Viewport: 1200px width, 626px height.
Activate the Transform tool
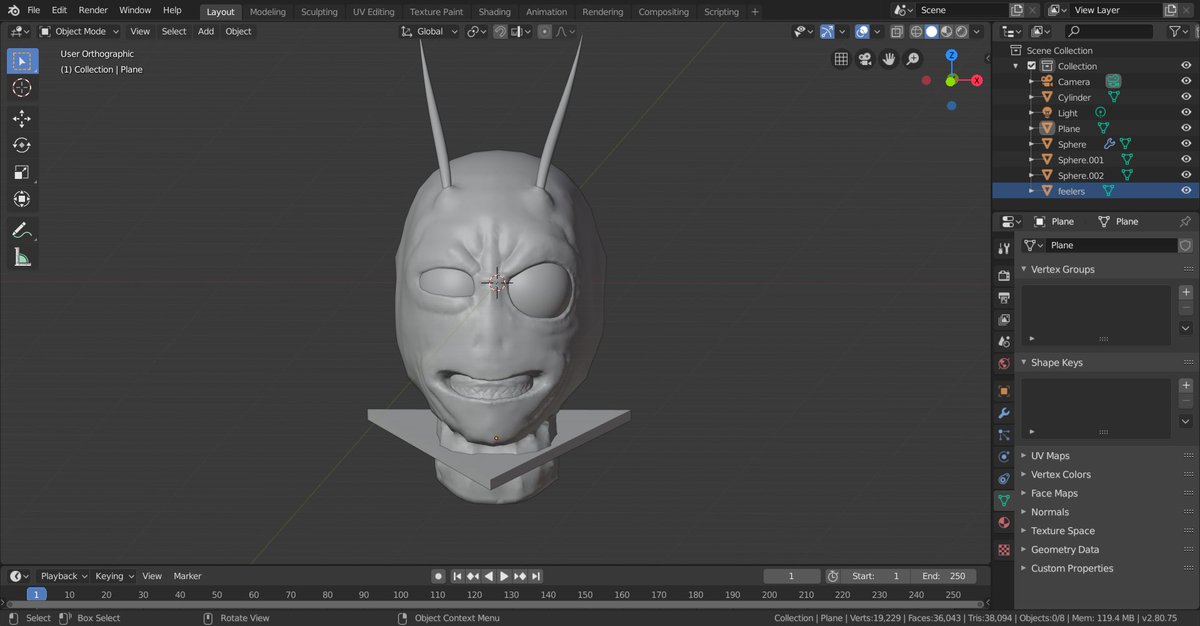[x=22, y=199]
